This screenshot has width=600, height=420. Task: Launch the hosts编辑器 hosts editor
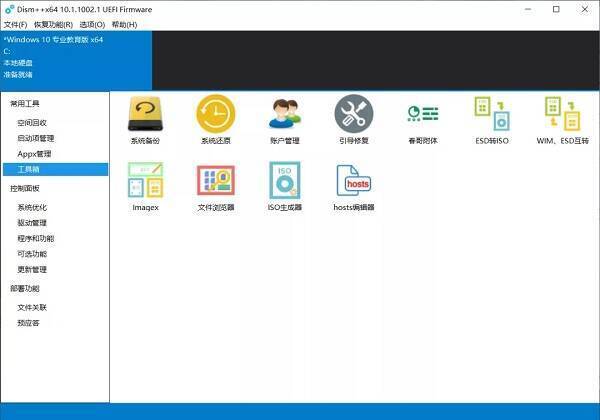click(354, 186)
